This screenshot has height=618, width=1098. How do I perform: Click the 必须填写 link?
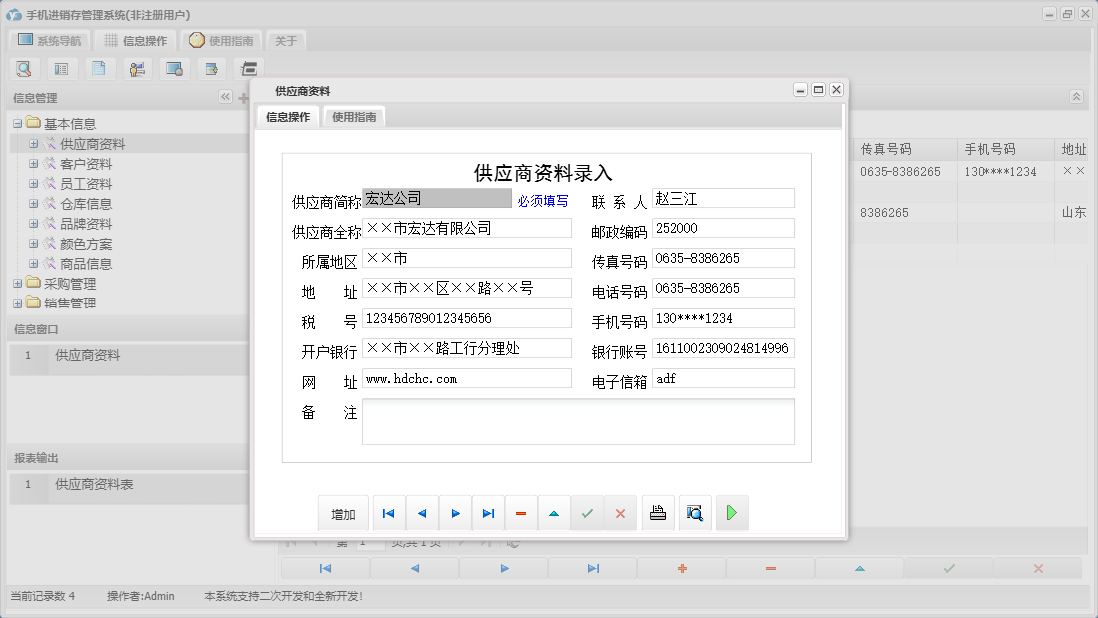click(x=541, y=200)
